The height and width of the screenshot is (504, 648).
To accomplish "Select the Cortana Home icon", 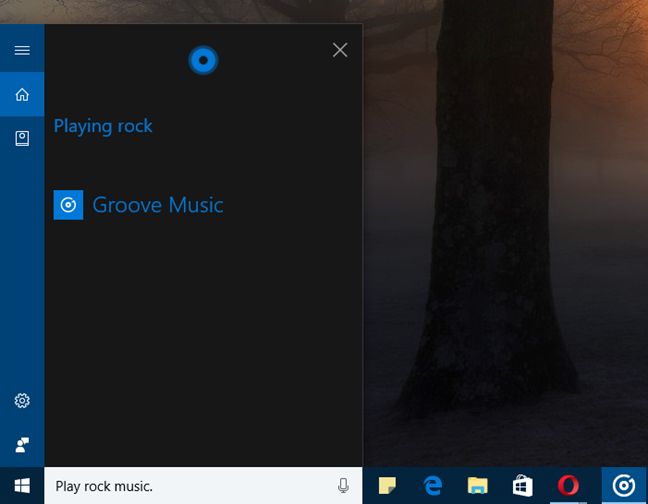I will click(22, 95).
